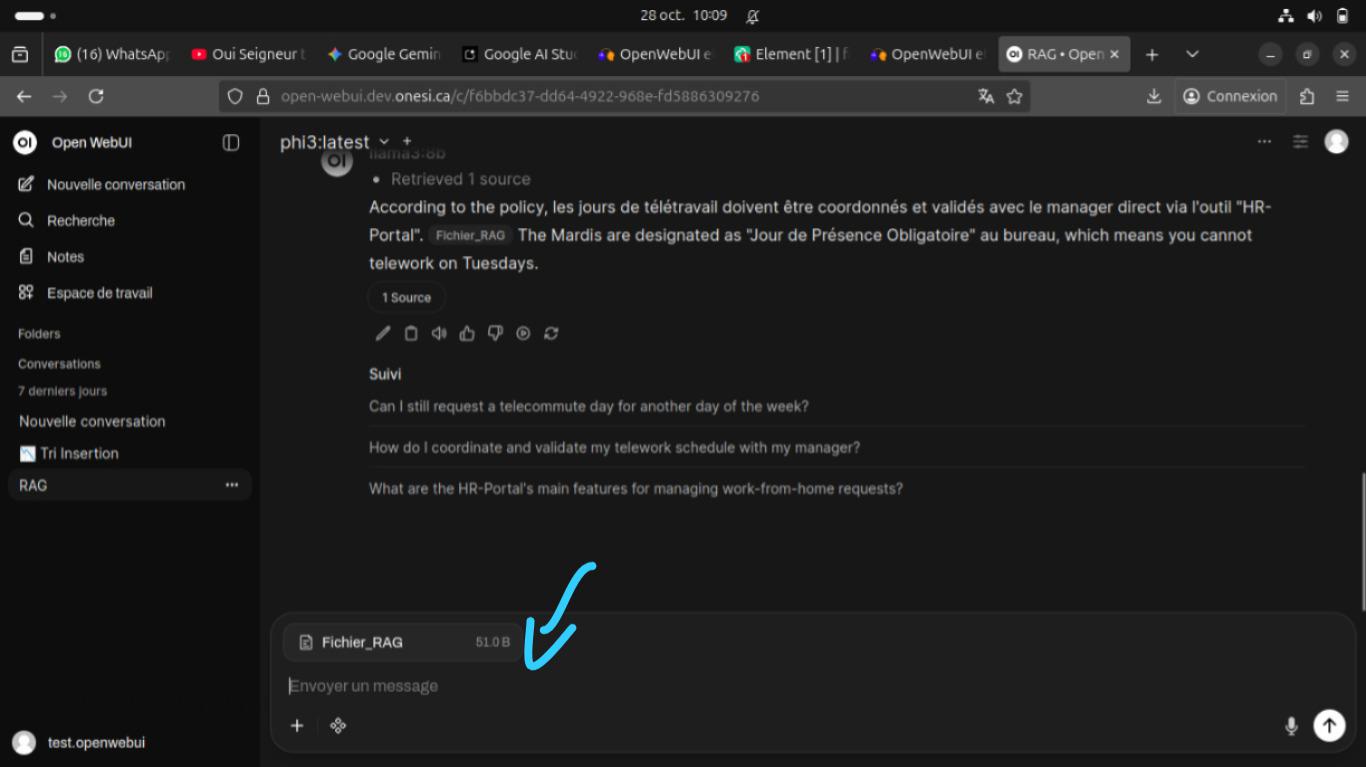Give the response a thumbs down
The width and height of the screenshot is (1366, 767).
[495, 334]
